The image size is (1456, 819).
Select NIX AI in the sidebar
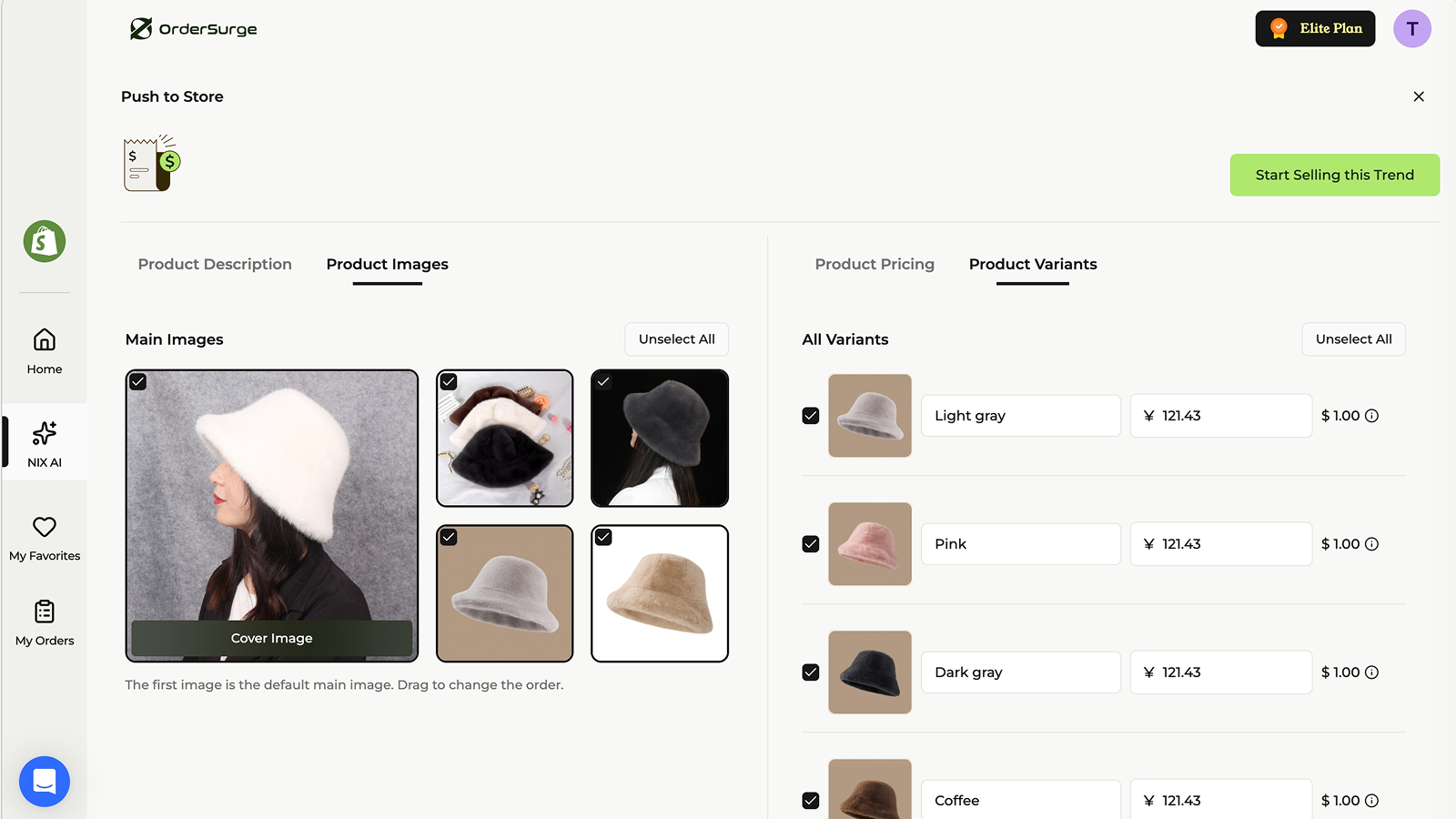click(x=44, y=443)
